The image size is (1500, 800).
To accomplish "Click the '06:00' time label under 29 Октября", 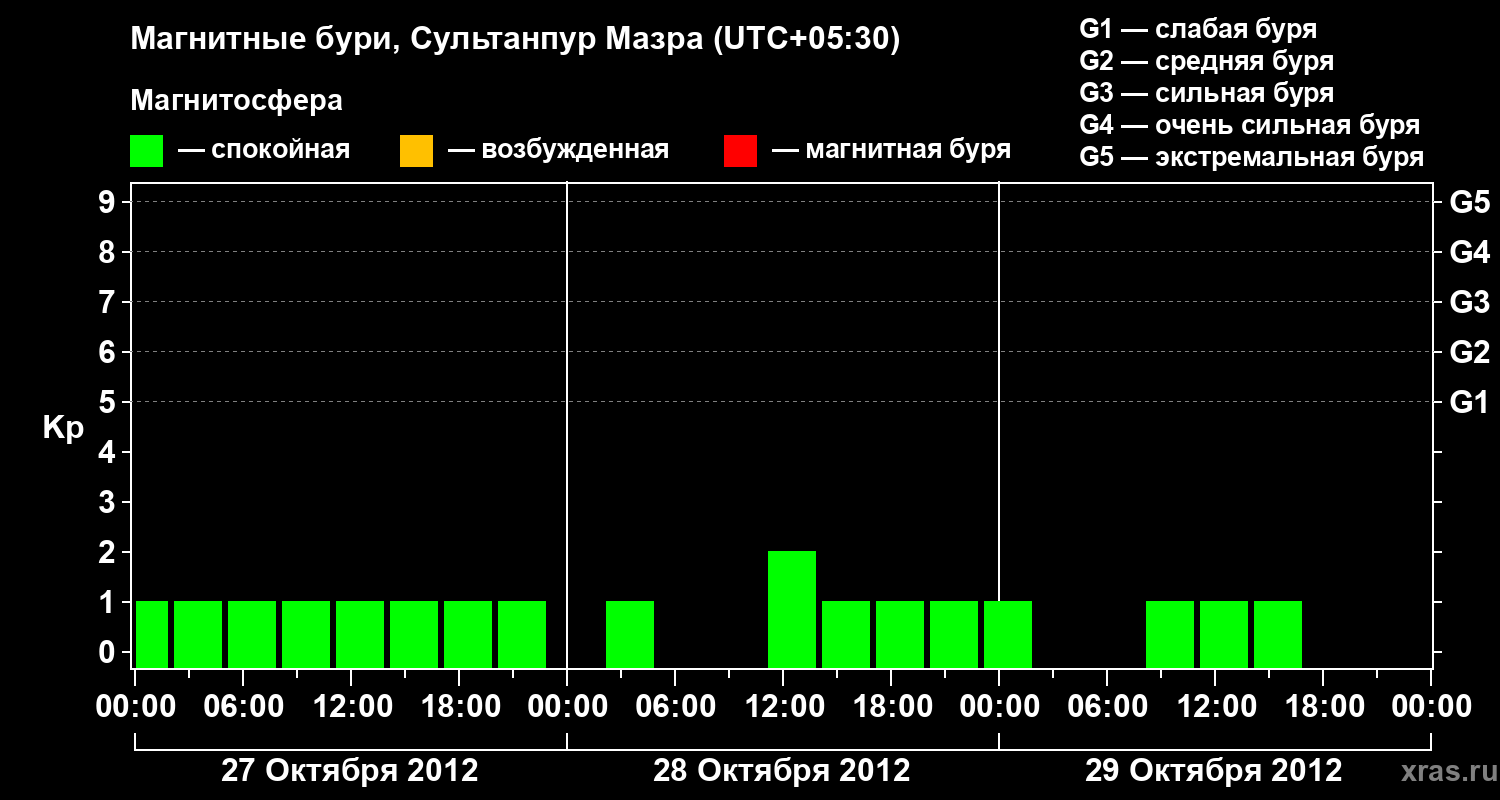I will [1107, 706].
